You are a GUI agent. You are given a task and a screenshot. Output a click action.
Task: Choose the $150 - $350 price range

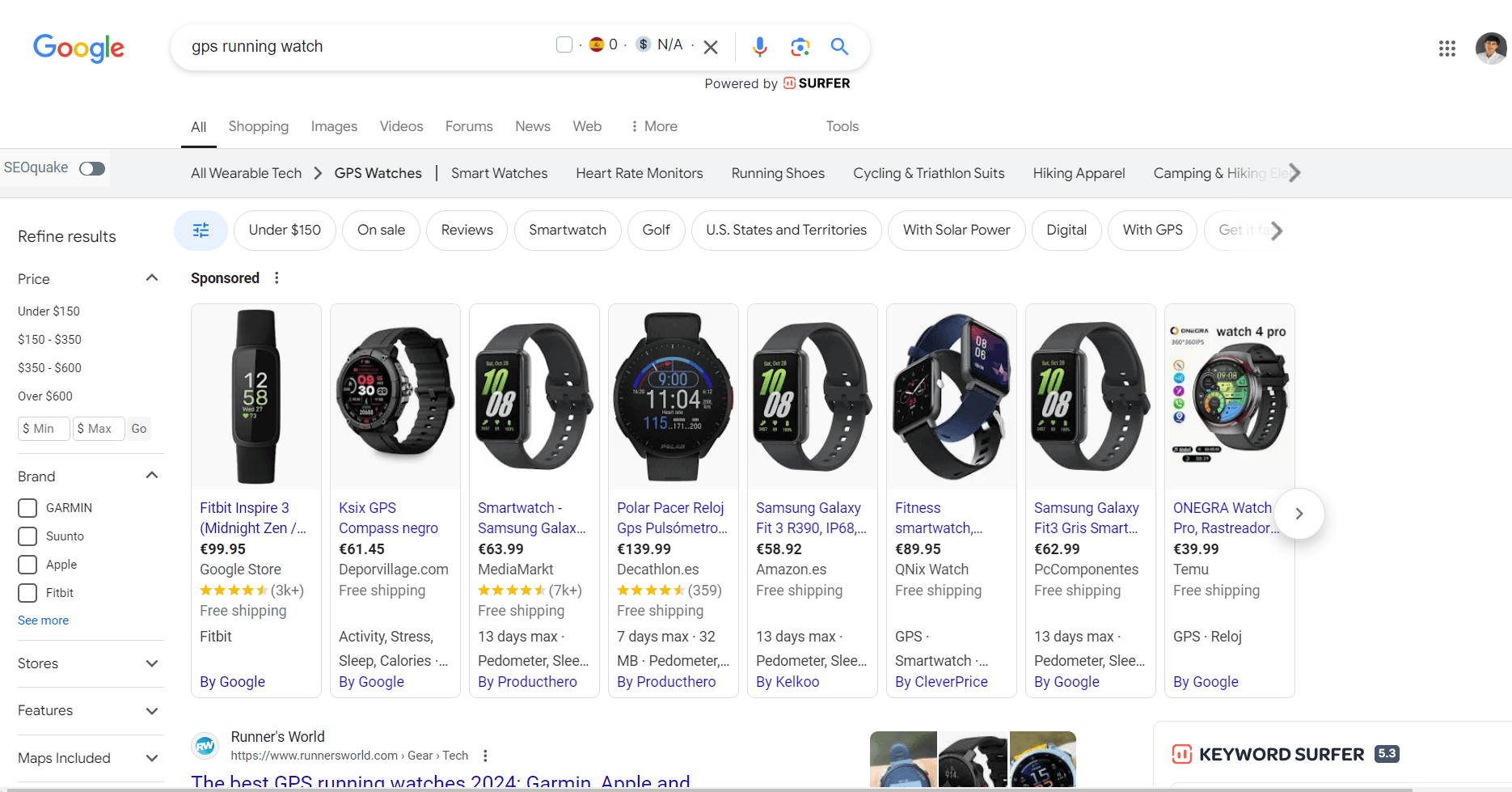49,340
